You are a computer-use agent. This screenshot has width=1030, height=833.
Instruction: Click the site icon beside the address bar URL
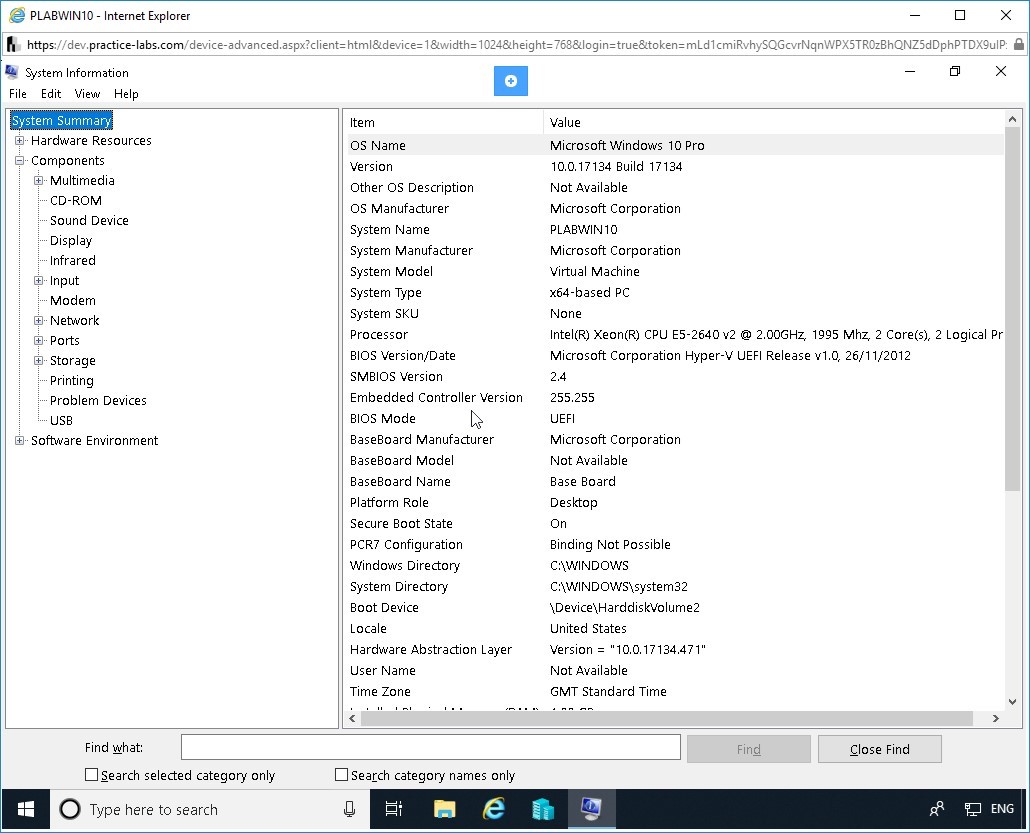click(12, 45)
